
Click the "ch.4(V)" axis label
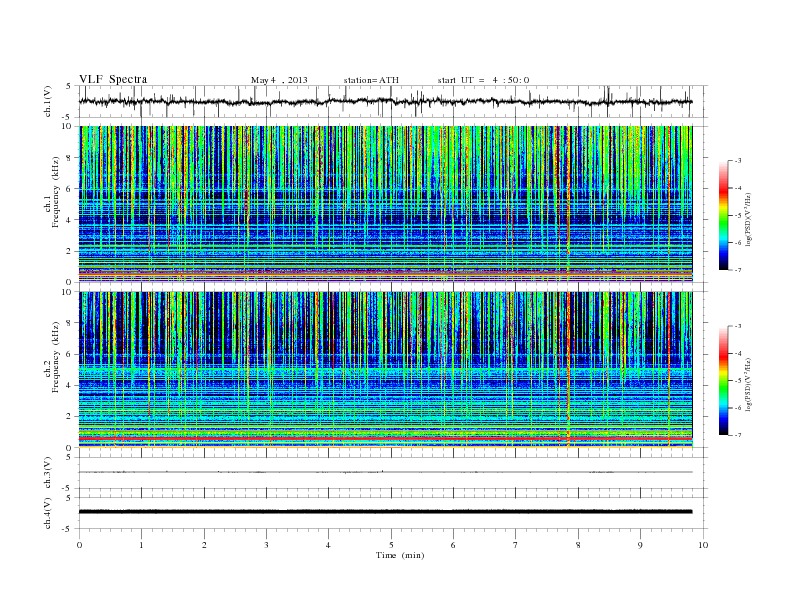tap(48, 513)
